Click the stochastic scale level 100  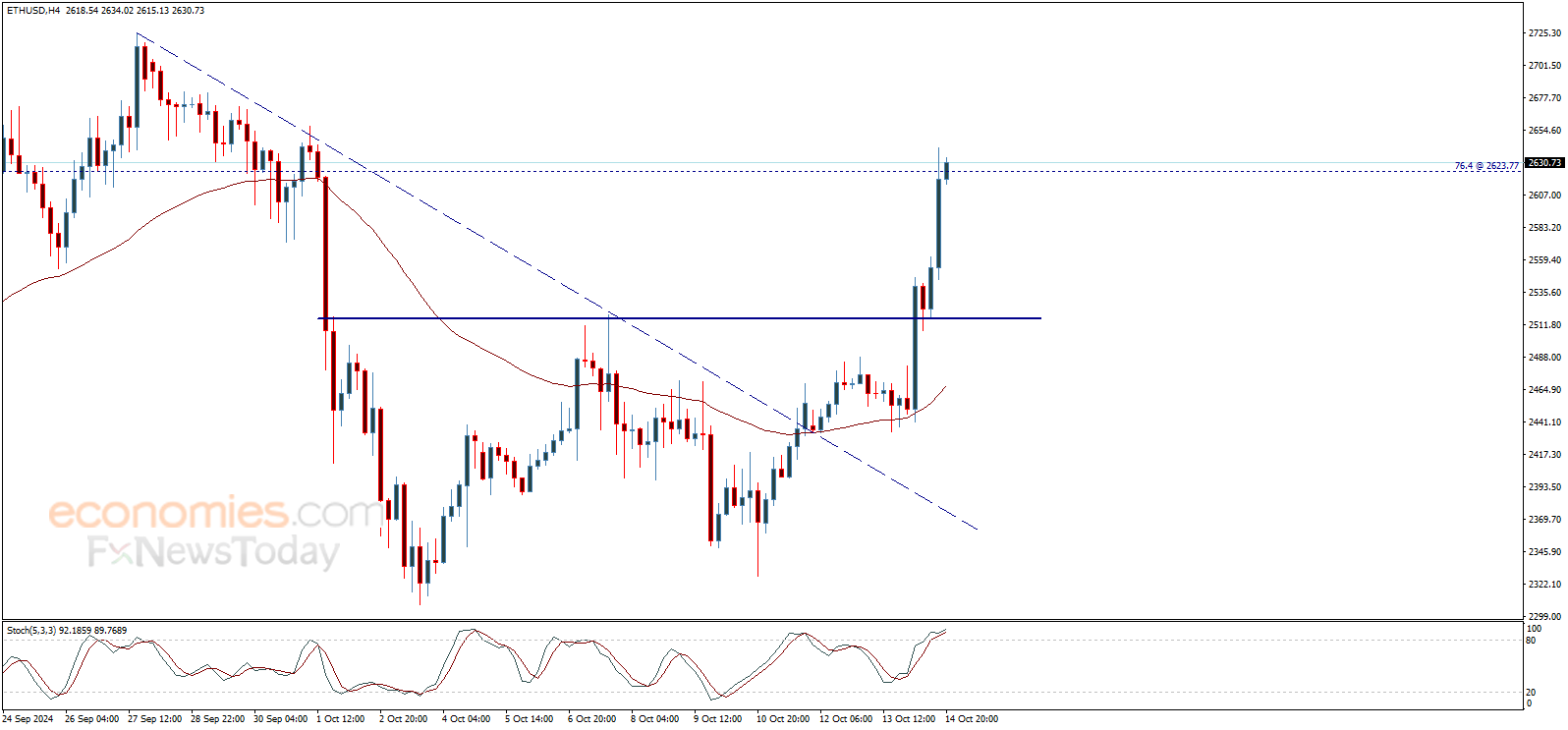[x=1534, y=628]
